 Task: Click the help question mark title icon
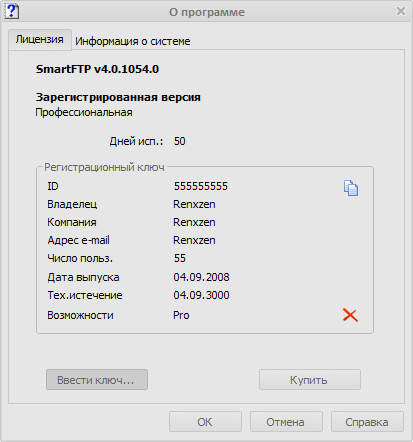coord(12,11)
